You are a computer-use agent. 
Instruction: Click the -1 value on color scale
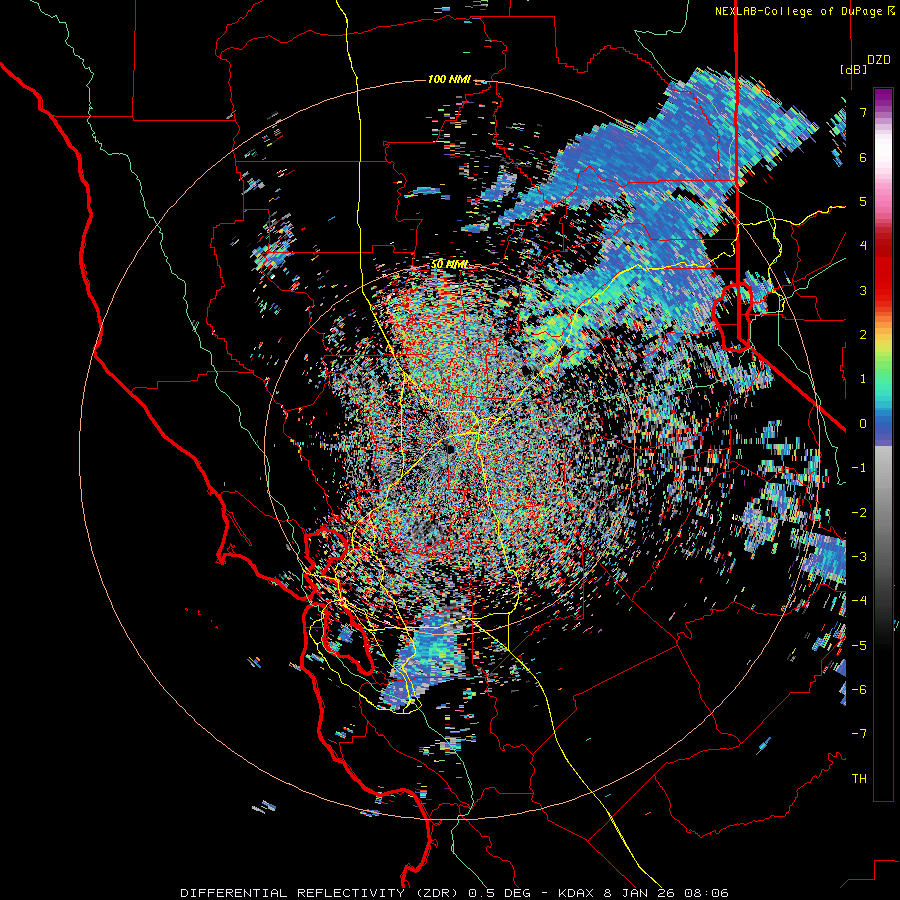click(859, 468)
